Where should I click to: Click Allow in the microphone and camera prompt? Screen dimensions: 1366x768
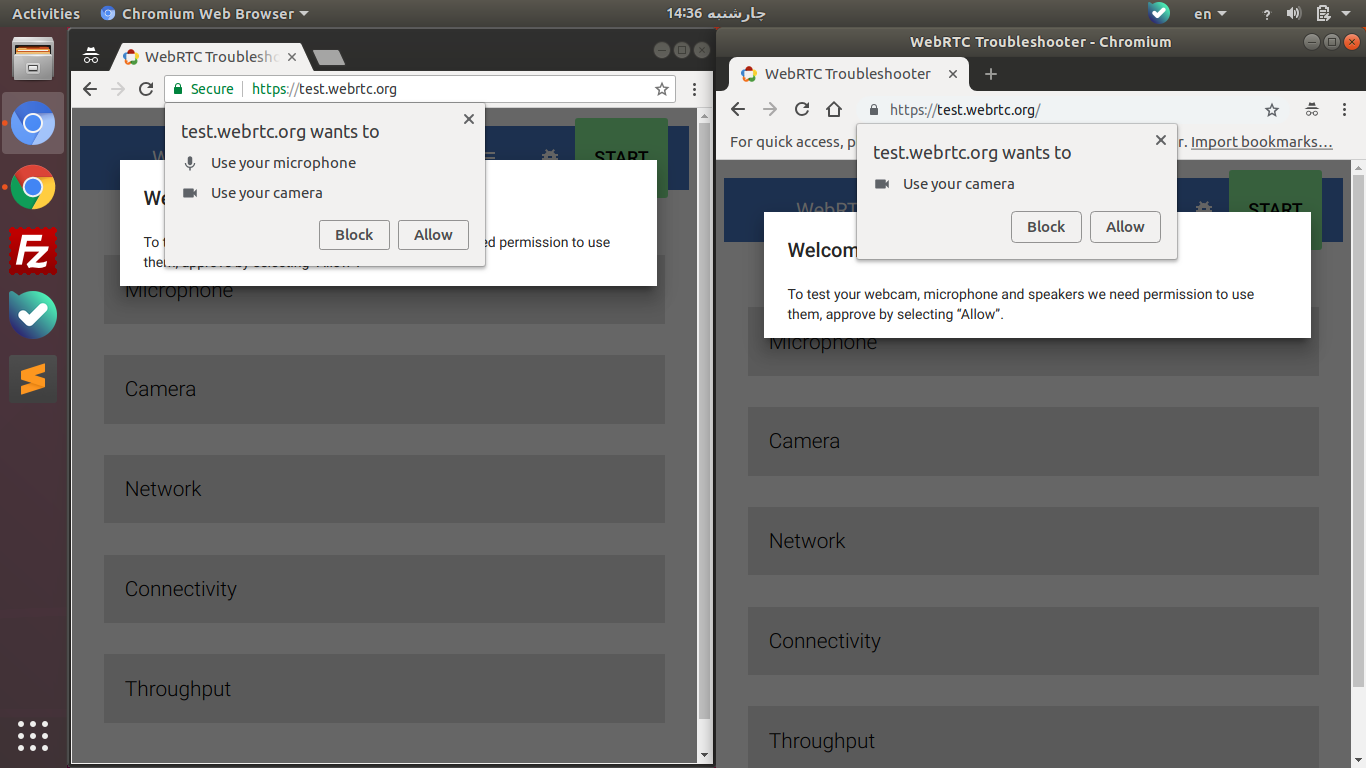[x=433, y=235]
